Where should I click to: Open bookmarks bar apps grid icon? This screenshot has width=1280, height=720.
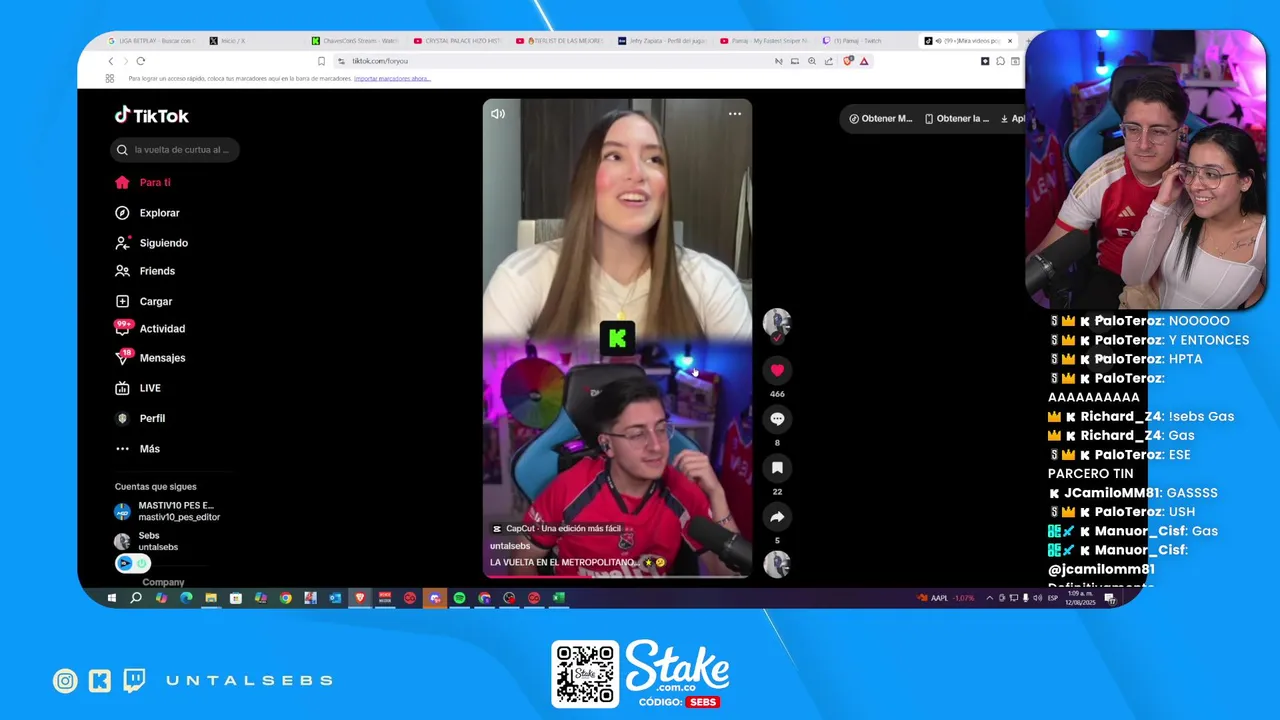[x=109, y=78]
